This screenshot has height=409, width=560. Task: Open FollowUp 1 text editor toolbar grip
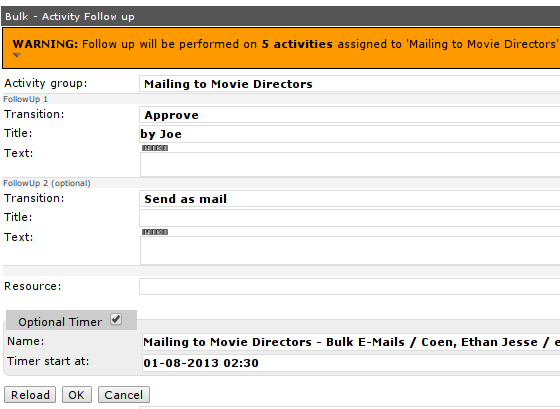click(x=155, y=148)
